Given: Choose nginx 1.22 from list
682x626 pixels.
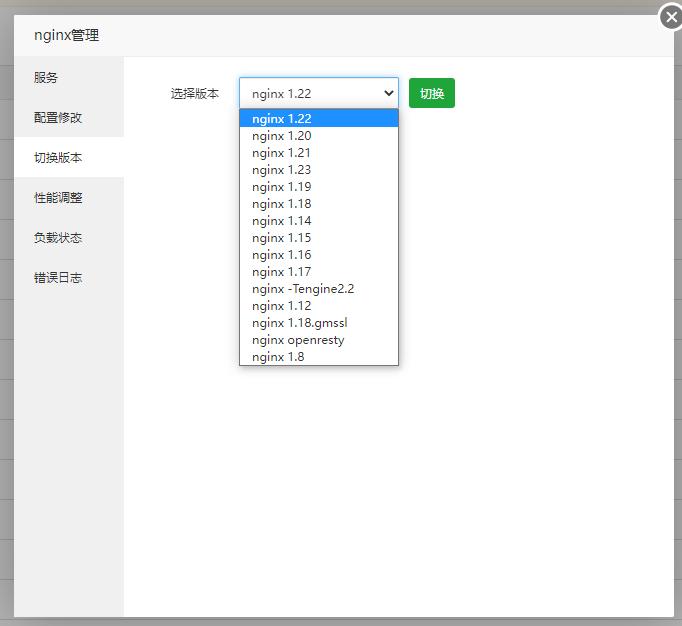Looking at the screenshot, I should (x=282, y=118).
